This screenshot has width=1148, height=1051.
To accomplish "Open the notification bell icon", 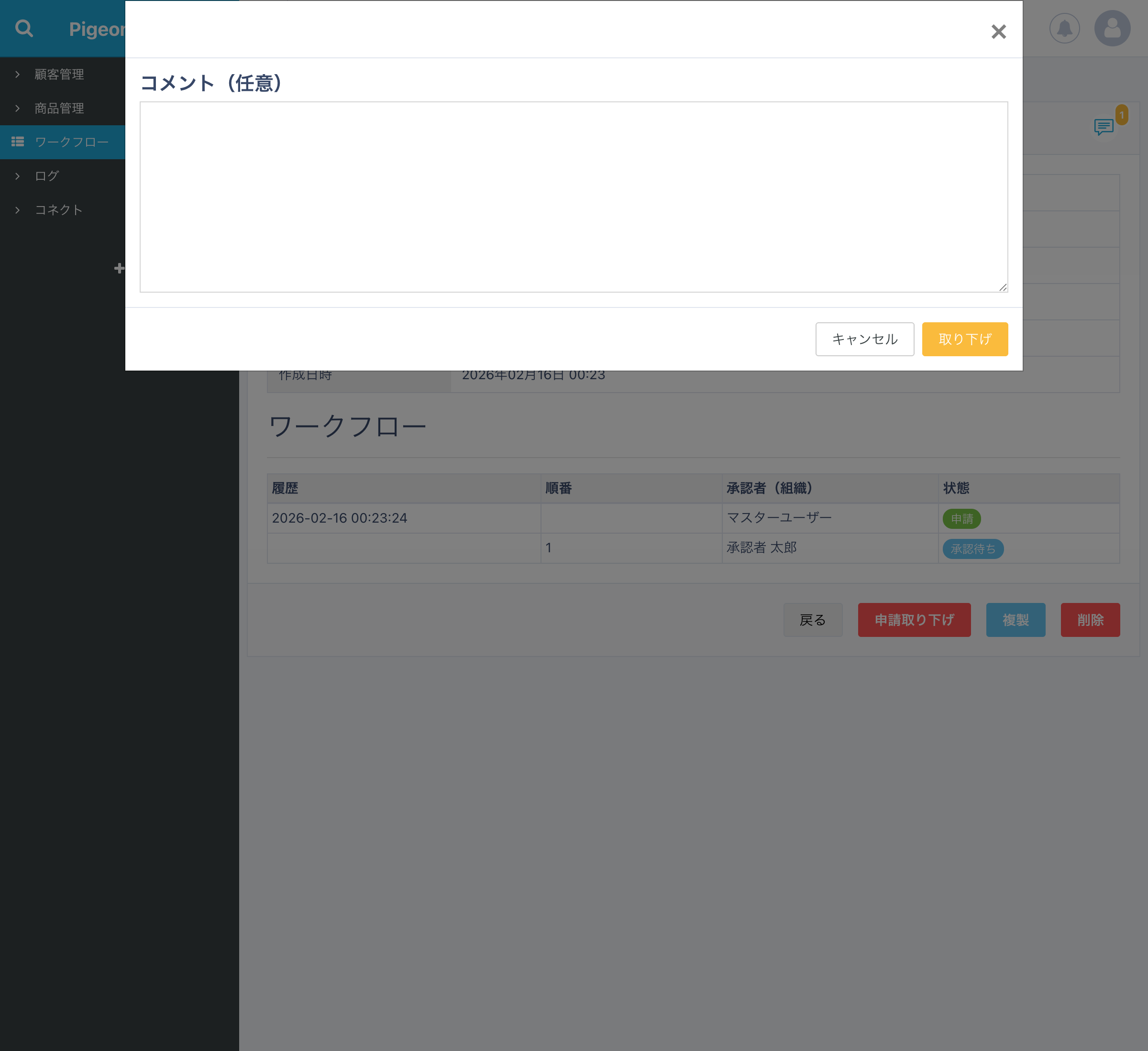I will pos(1064,27).
